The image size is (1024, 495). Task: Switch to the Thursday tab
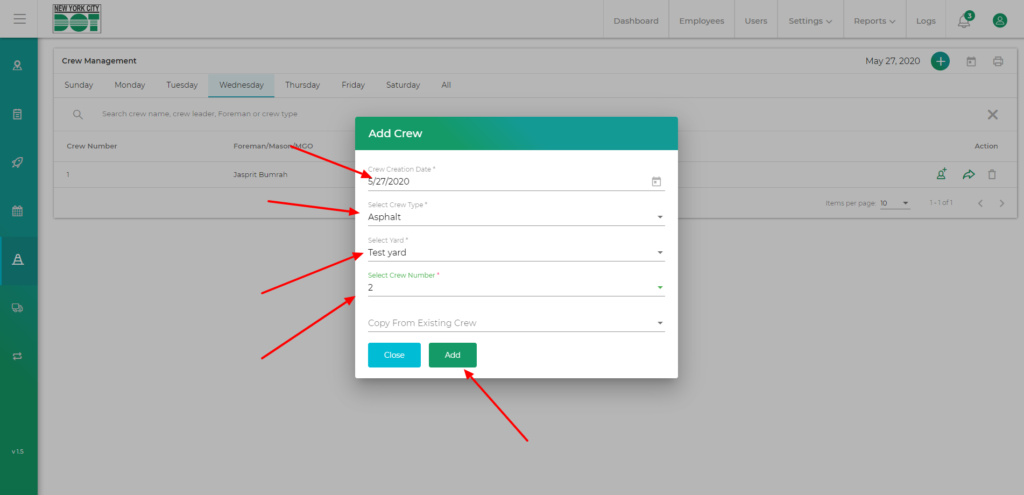coord(302,85)
